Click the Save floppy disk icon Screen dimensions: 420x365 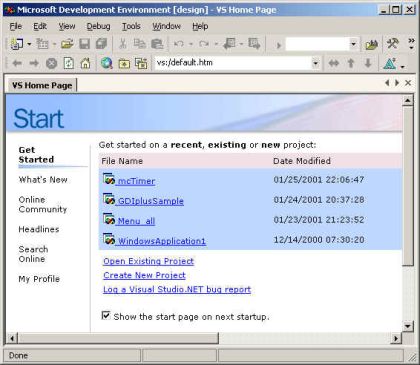[x=84, y=44]
